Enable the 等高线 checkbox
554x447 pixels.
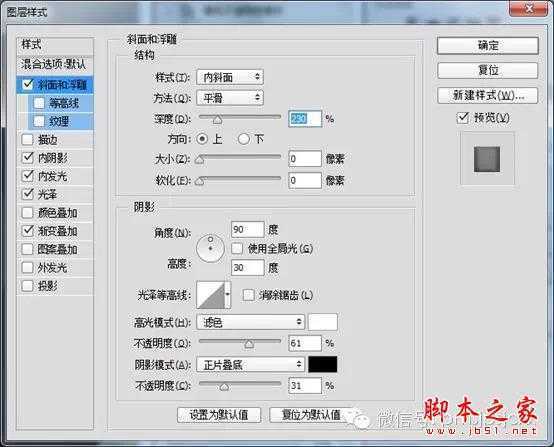pos(39,103)
